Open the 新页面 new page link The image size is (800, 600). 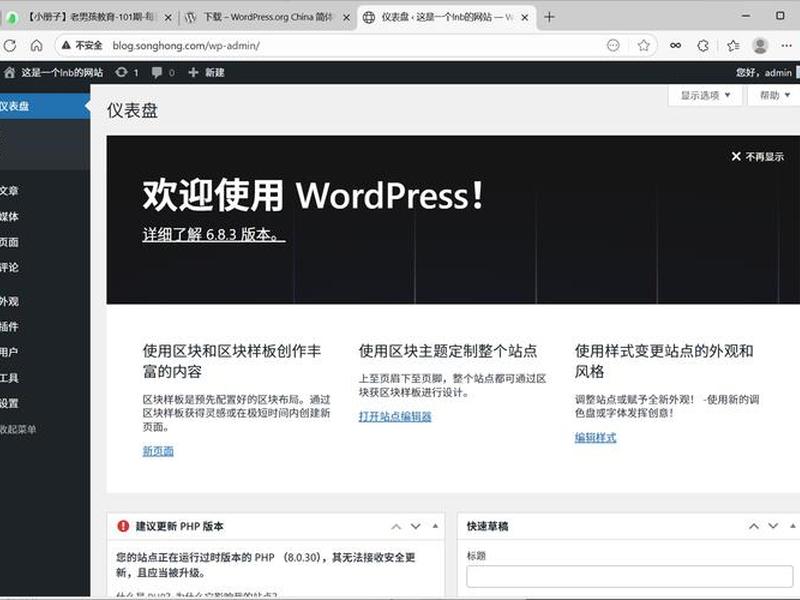(x=158, y=451)
